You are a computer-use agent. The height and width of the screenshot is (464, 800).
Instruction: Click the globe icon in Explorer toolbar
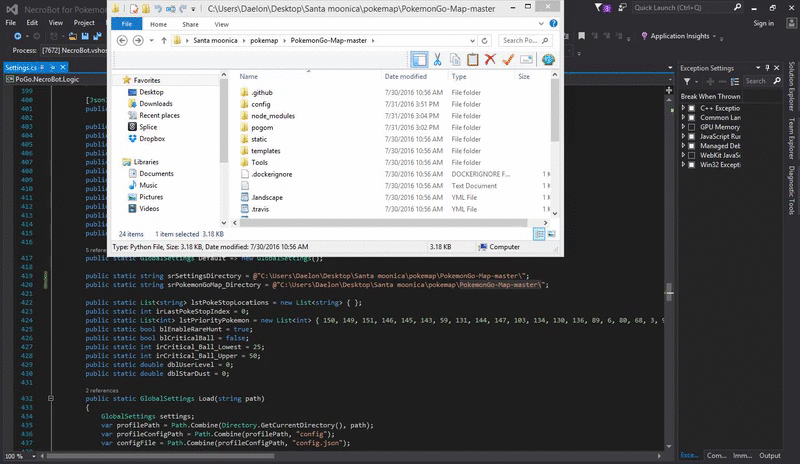tap(548, 60)
